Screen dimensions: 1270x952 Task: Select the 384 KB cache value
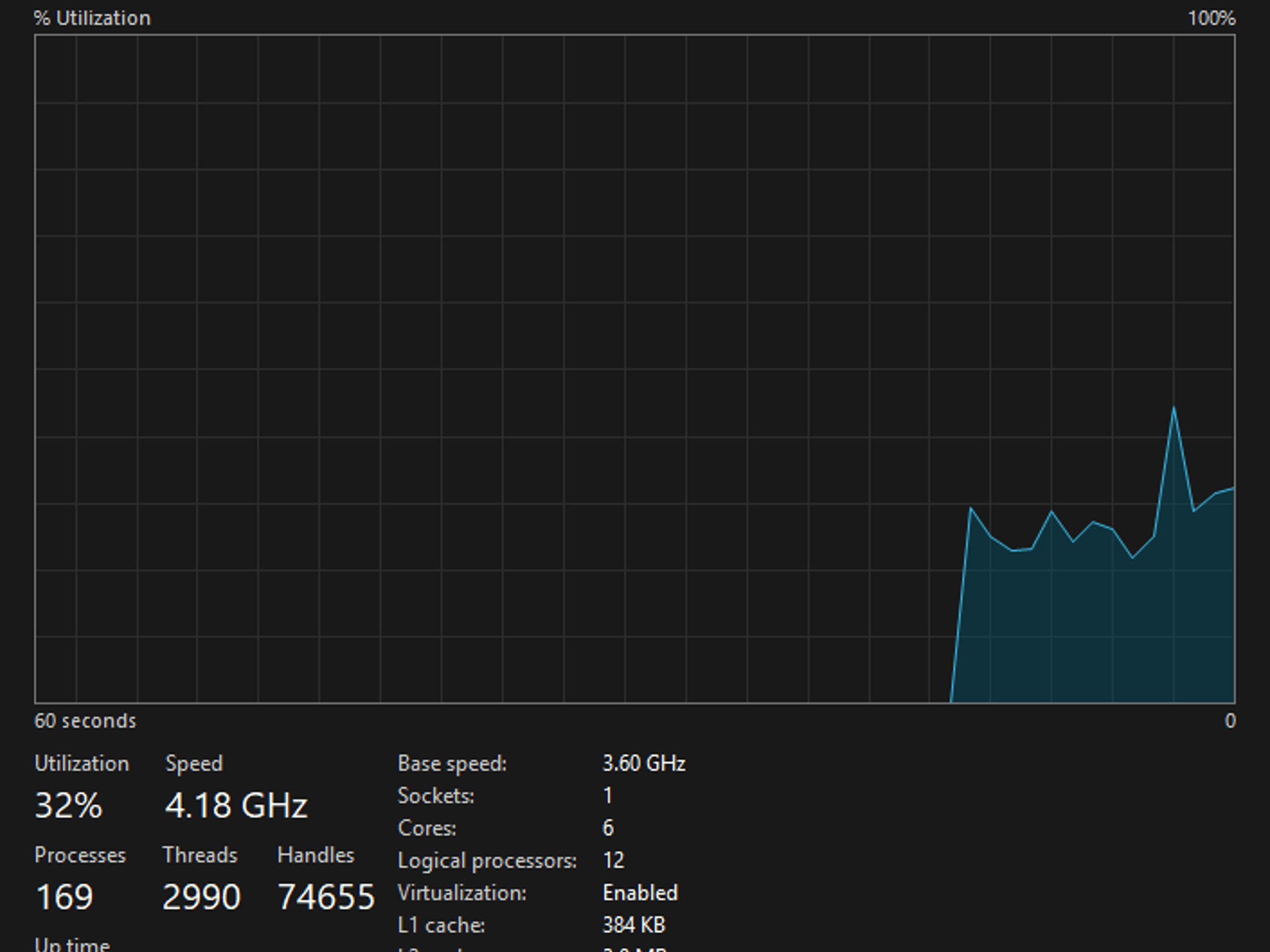634,925
